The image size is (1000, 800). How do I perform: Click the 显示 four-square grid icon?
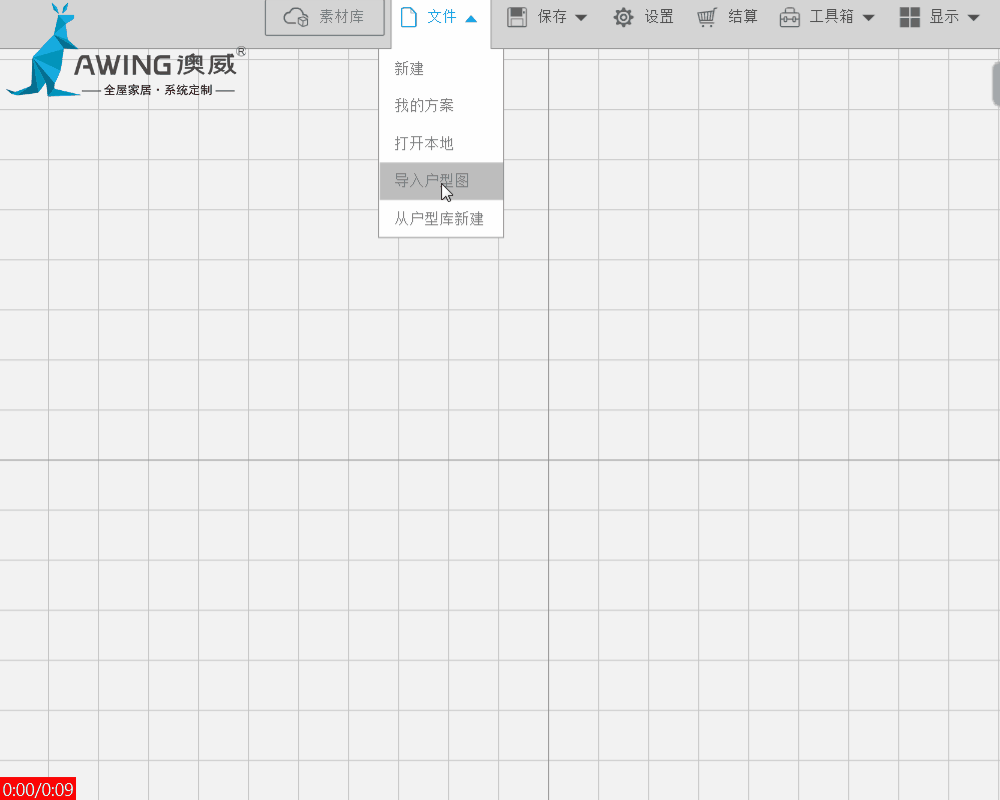point(910,17)
